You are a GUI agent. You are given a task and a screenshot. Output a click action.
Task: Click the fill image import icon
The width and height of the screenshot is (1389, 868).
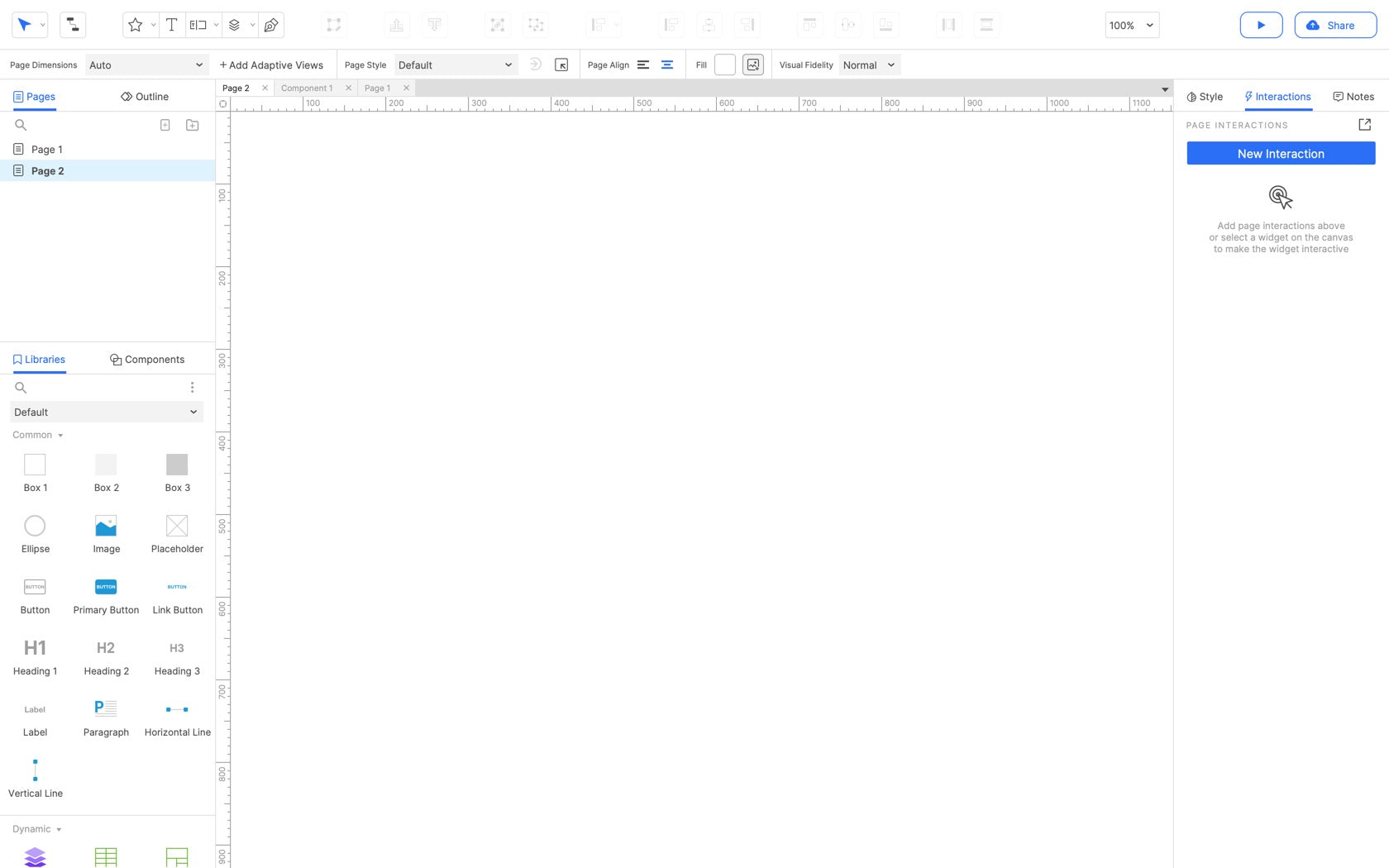[x=753, y=65]
